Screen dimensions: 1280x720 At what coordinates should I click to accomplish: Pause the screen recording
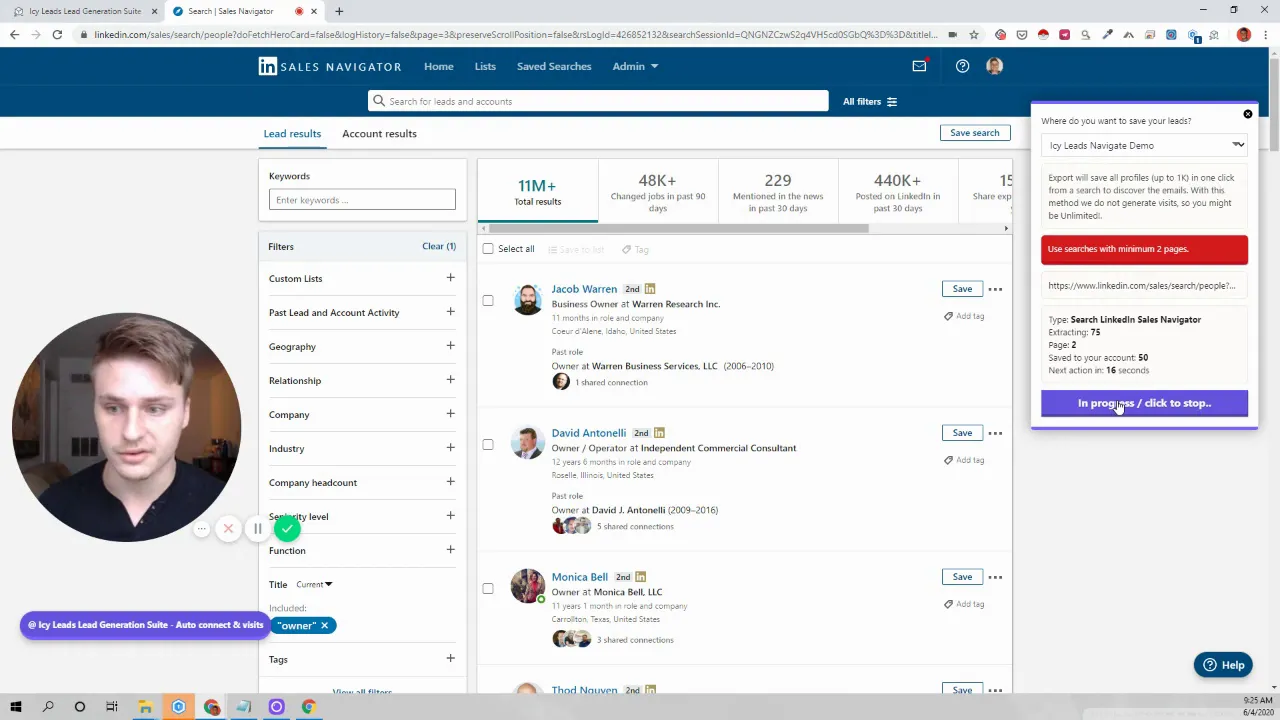pyautogui.click(x=257, y=528)
